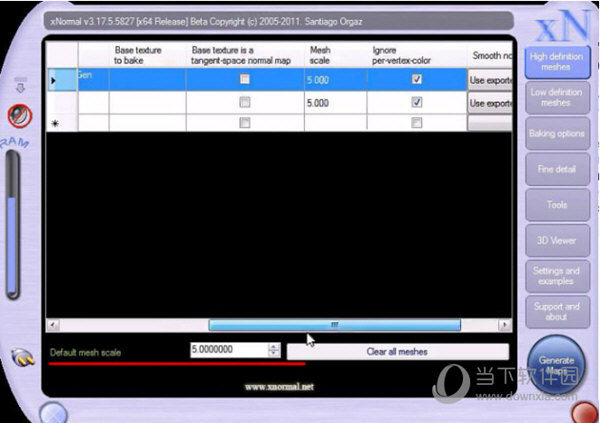
Task: Check Ignore per-vertex-color in the new row
Action: (417, 123)
